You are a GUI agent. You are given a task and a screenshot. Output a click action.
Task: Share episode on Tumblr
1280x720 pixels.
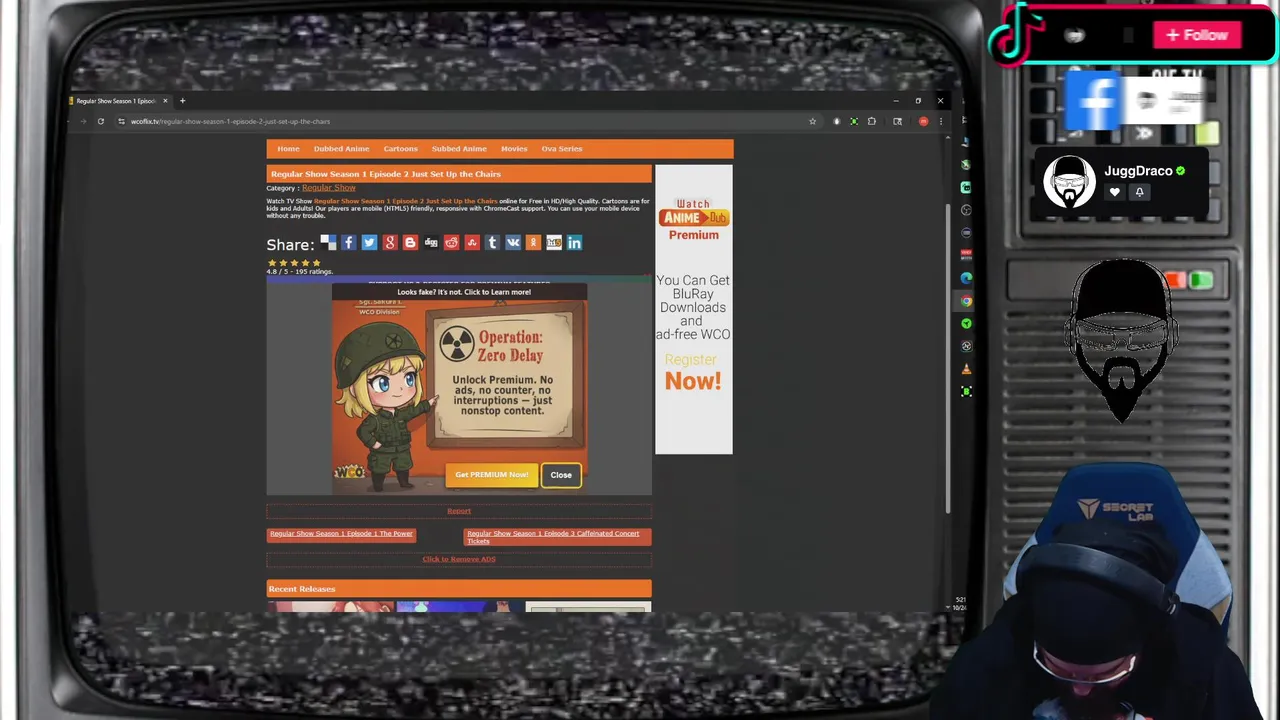[x=492, y=243]
